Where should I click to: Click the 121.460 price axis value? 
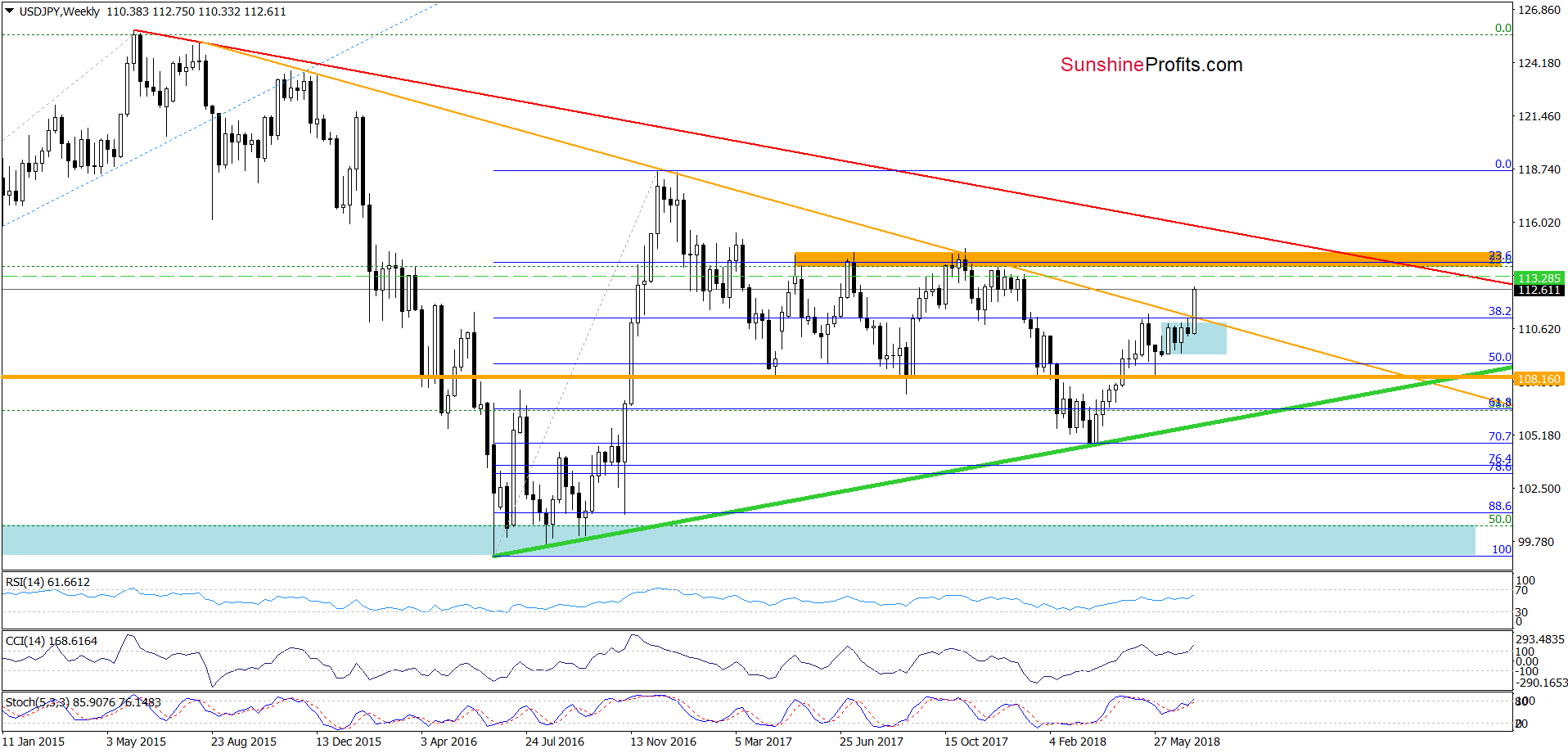point(1539,116)
